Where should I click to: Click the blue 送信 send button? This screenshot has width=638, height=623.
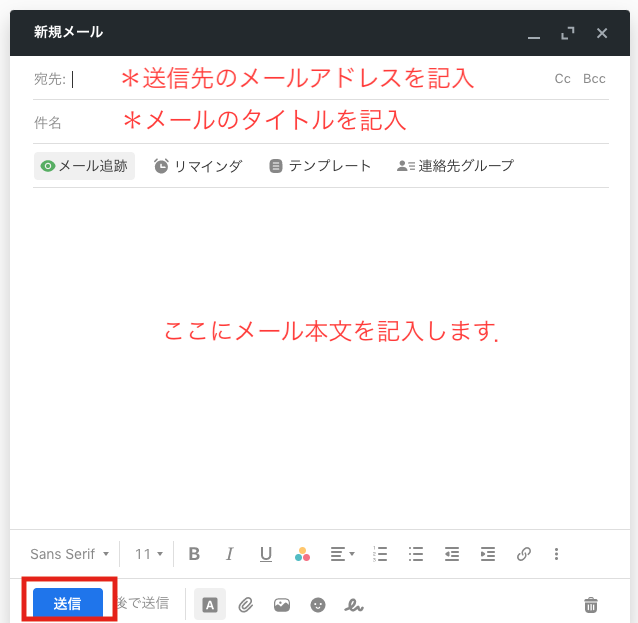pos(68,604)
